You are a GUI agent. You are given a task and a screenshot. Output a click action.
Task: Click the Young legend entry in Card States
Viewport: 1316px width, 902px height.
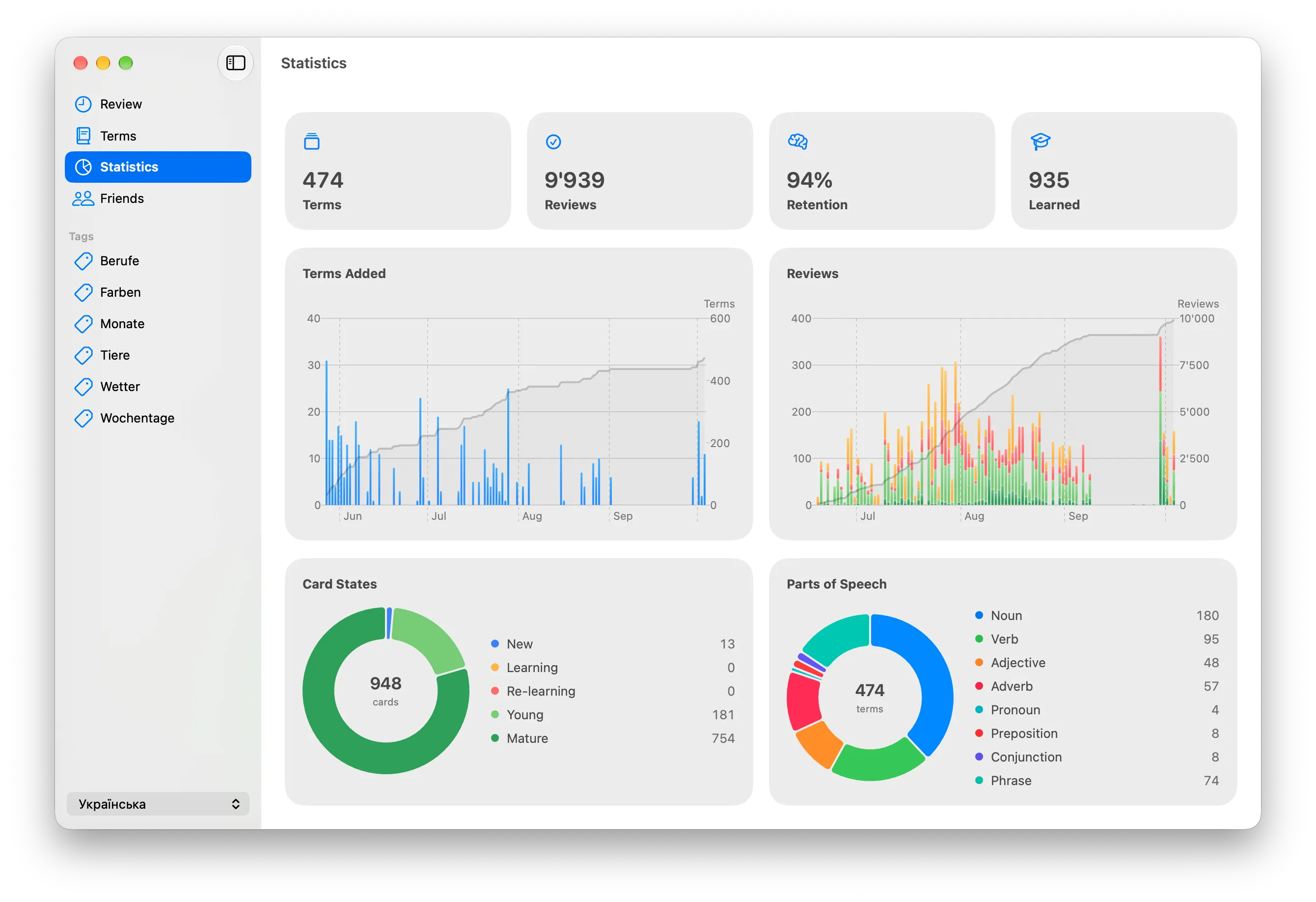pyautogui.click(x=612, y=715)
